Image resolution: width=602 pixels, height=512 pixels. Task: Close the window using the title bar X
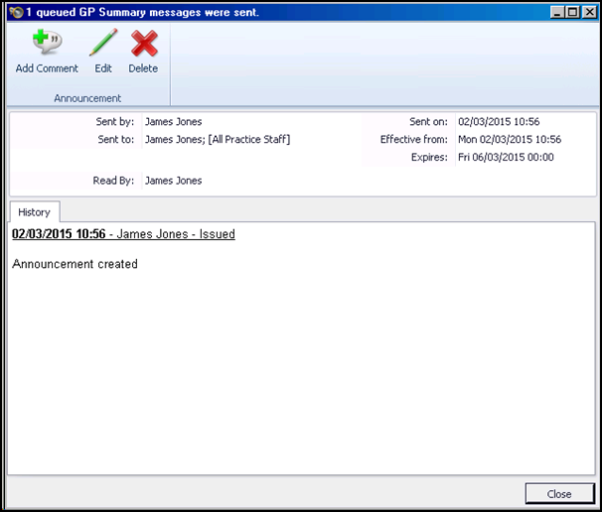click(588, 11)
